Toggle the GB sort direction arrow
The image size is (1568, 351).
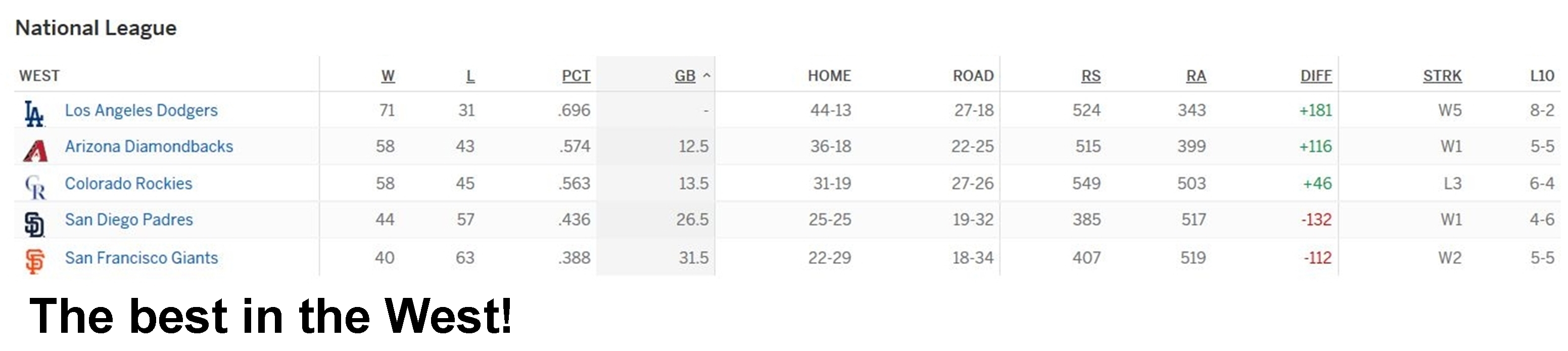(707, 75)
